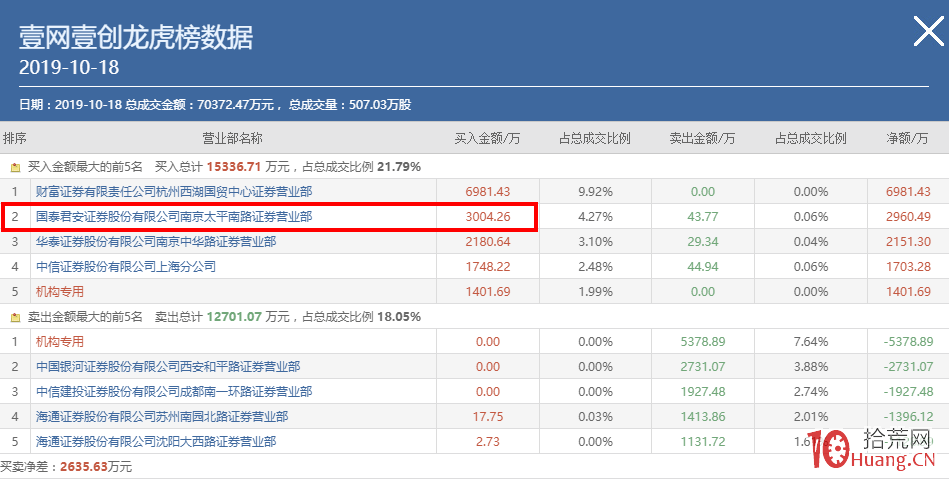949x479 pixels.
Task: Click the 买入金额/万 column header
Action: point(487,138)
